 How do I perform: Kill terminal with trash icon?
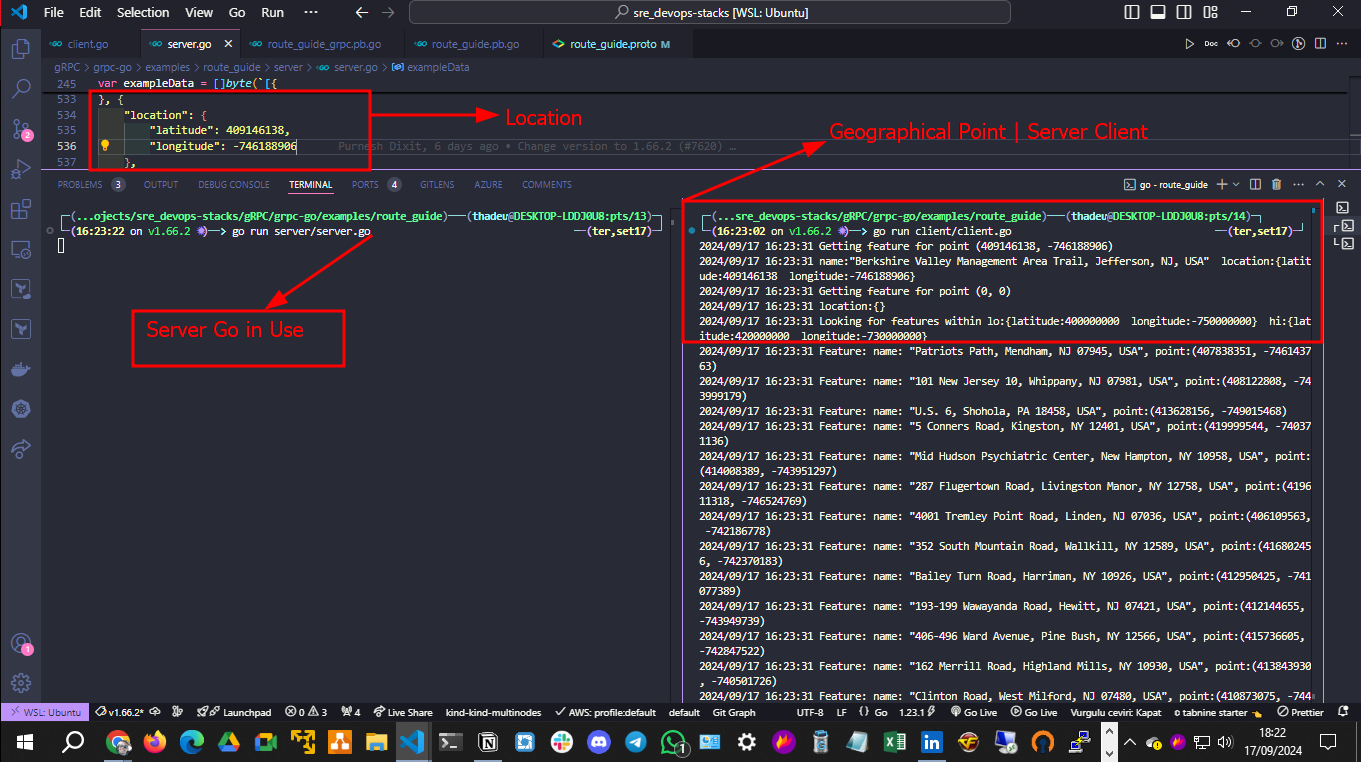1276,184
